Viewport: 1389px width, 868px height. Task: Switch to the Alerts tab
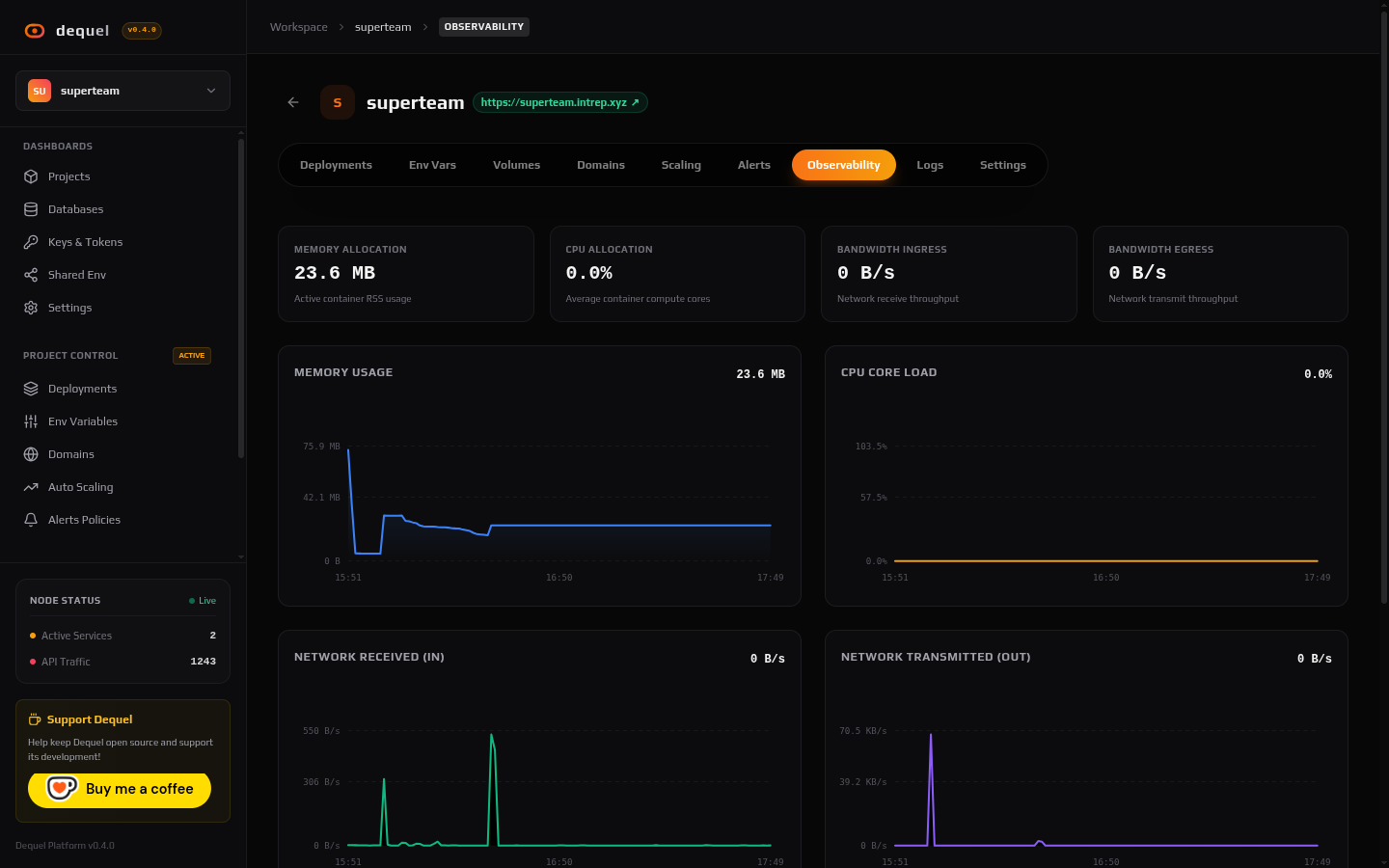754,165
